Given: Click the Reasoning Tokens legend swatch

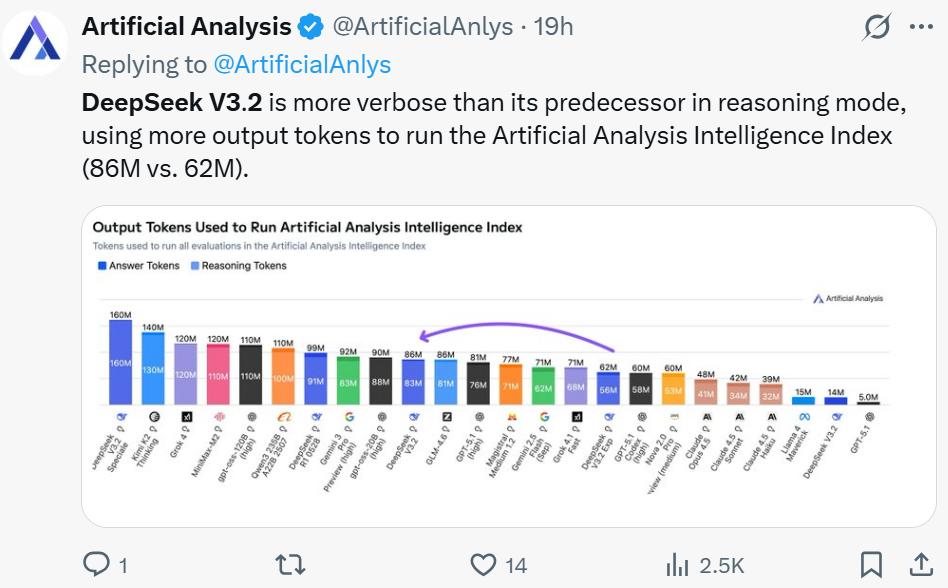Looking at the screenshot, I should [x=195, y=266].
